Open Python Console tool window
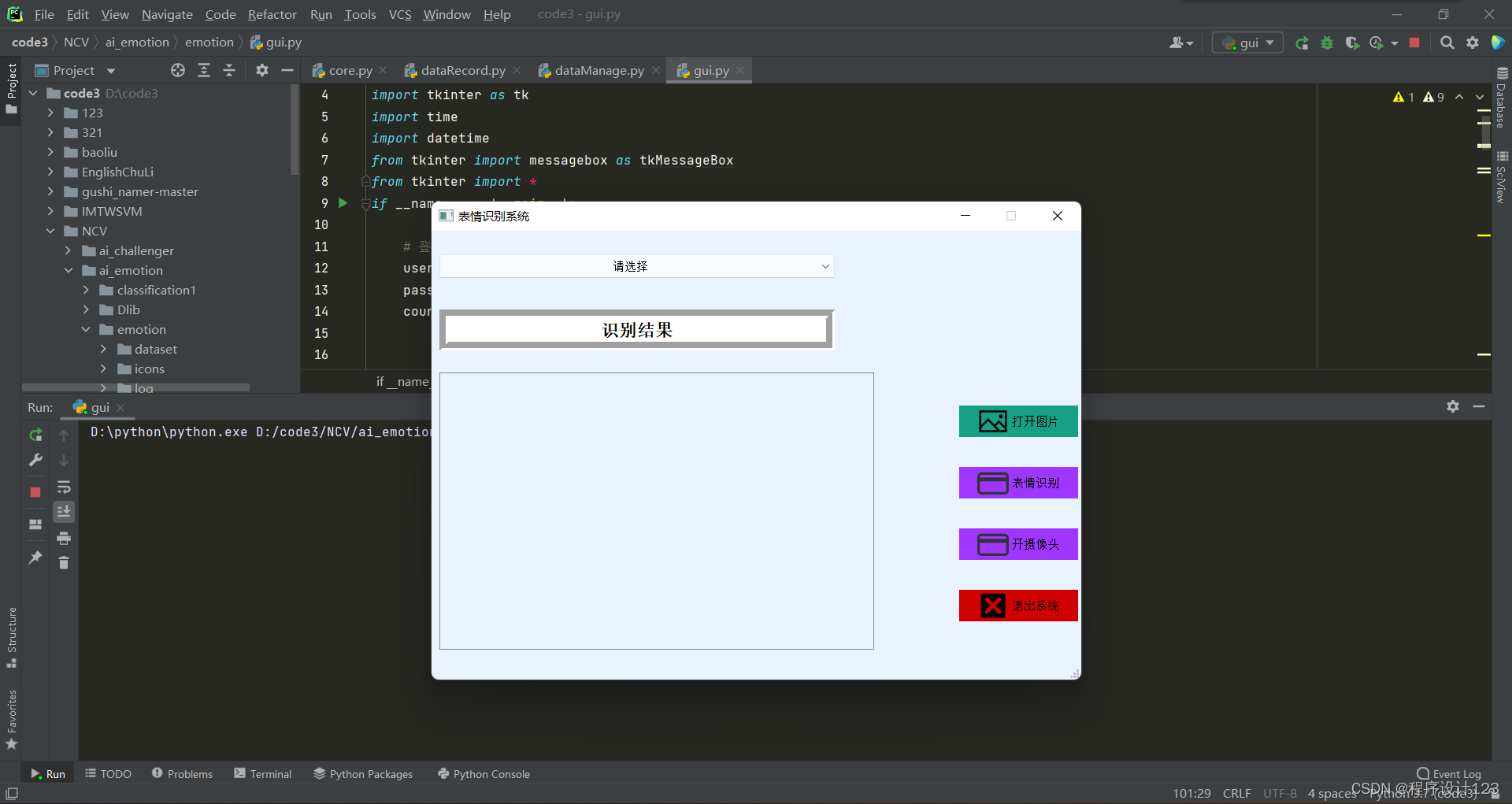The height and width of the screenshot is (804, 1512). pos(484,774)
